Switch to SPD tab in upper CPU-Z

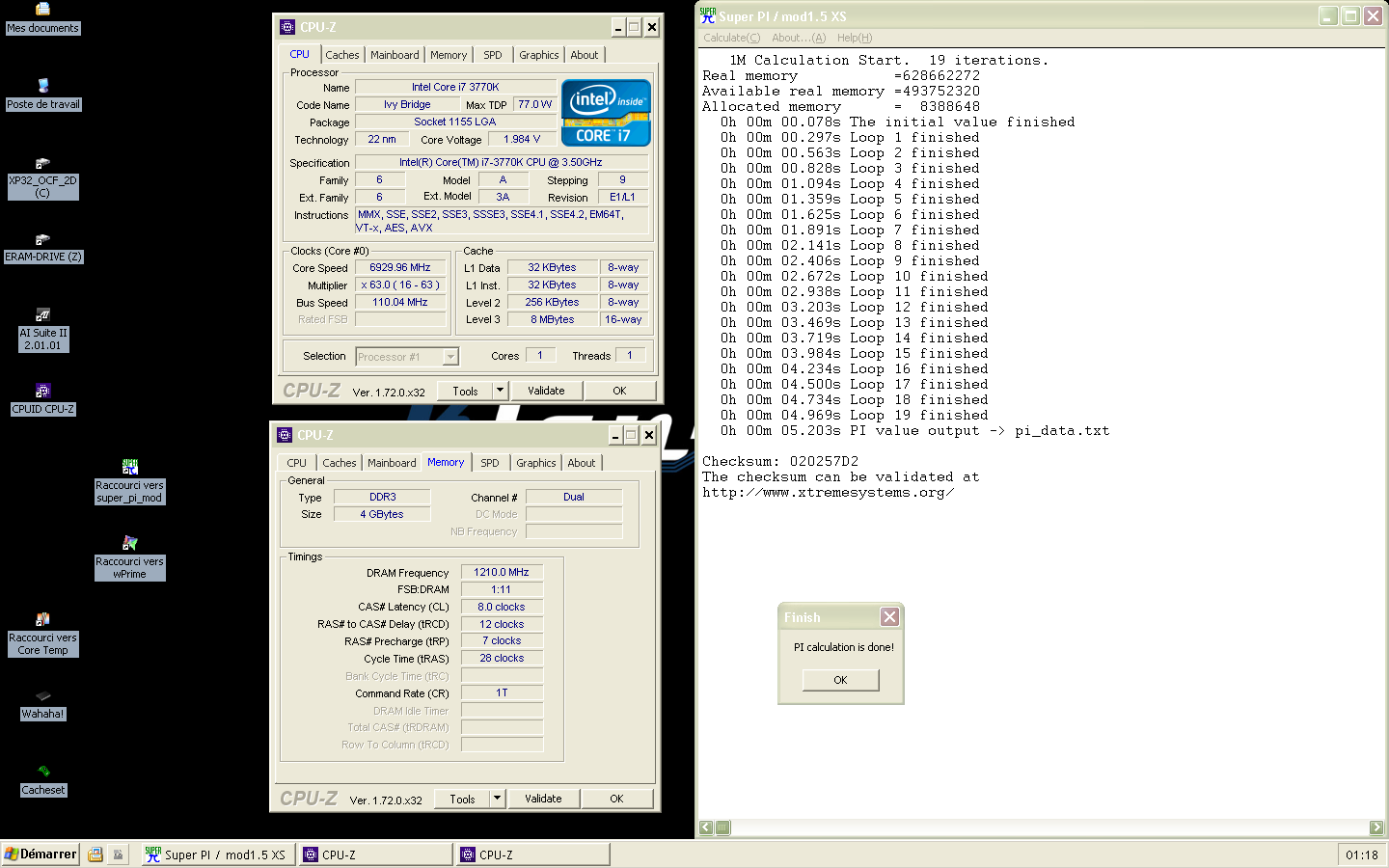(x=493, y=55)
